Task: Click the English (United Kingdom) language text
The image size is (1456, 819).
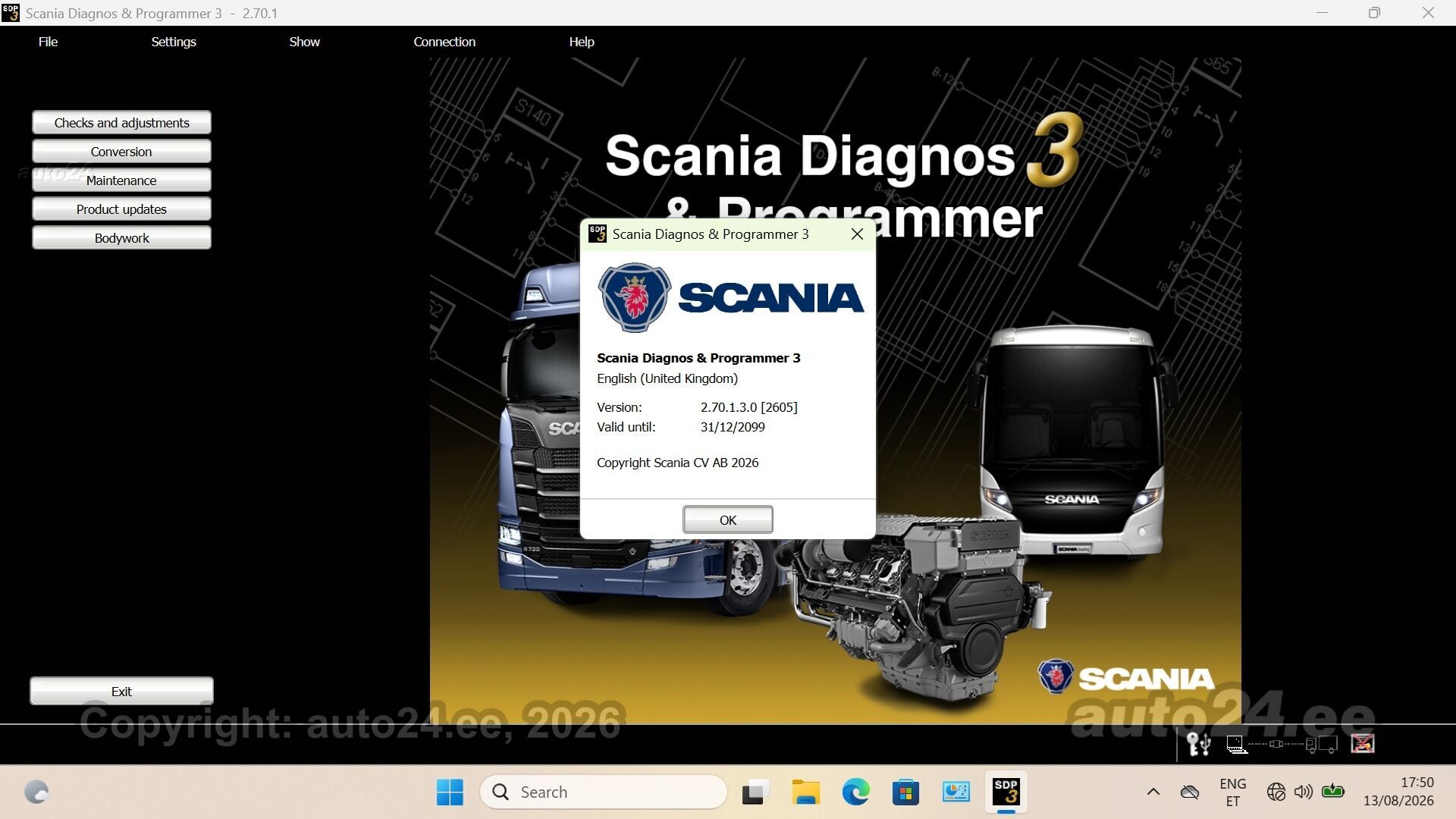Action: tap(667, 378)
